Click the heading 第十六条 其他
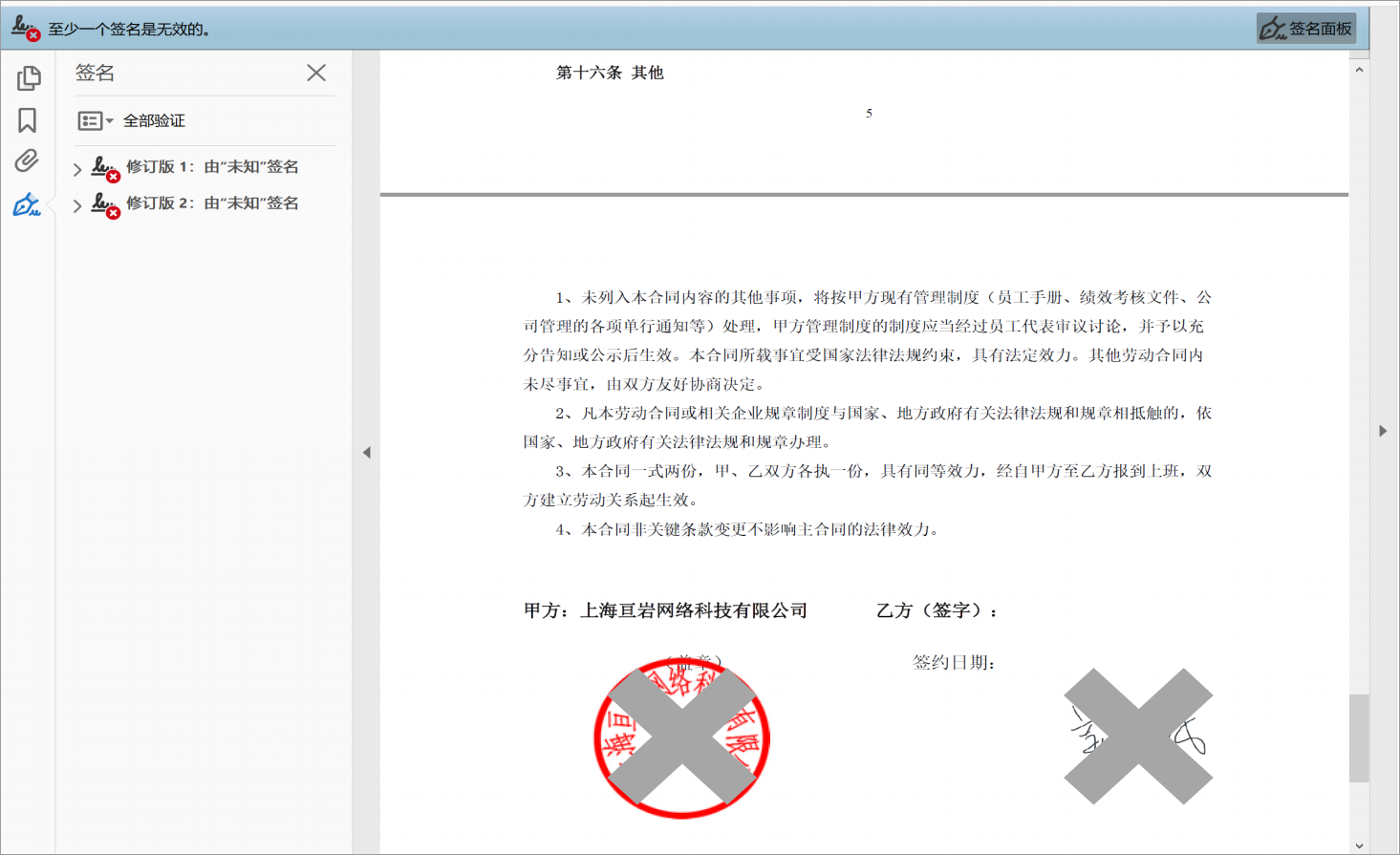Viewport: 1400px width, 855px height. coord(610,73)
